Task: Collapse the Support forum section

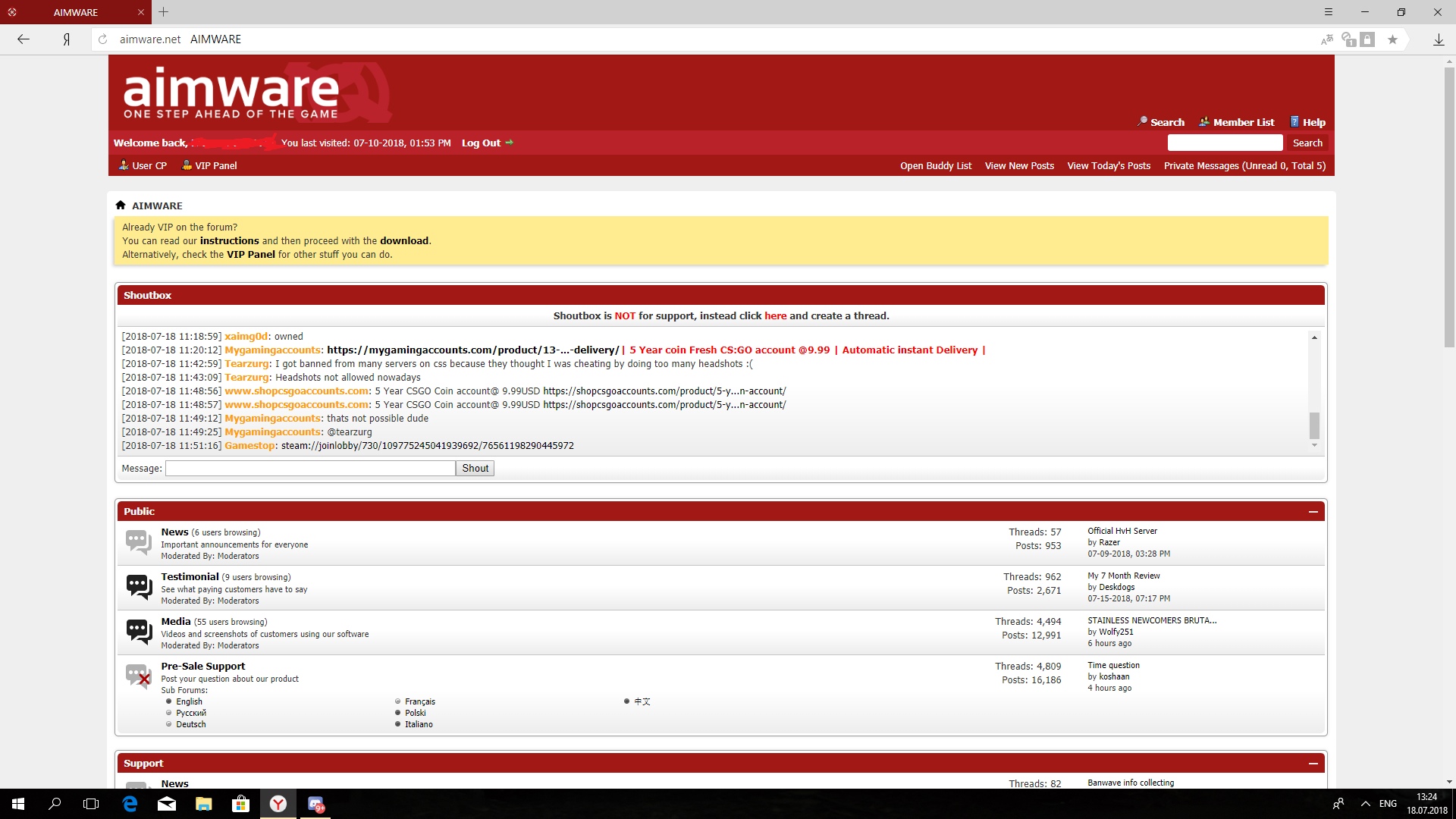Action: click(x=1315, y=763)
